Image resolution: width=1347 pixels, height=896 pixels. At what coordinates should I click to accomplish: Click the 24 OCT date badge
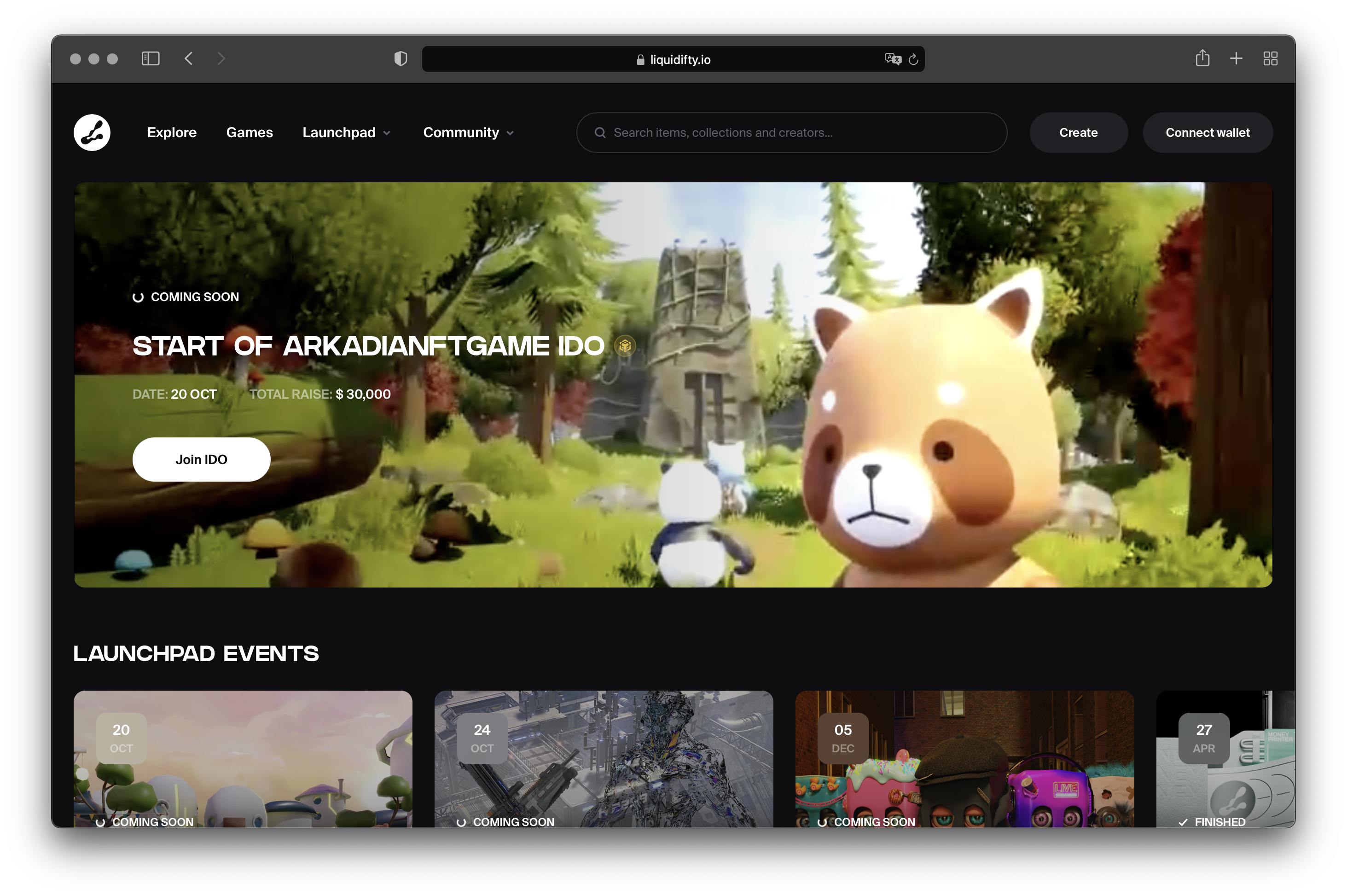482,738
